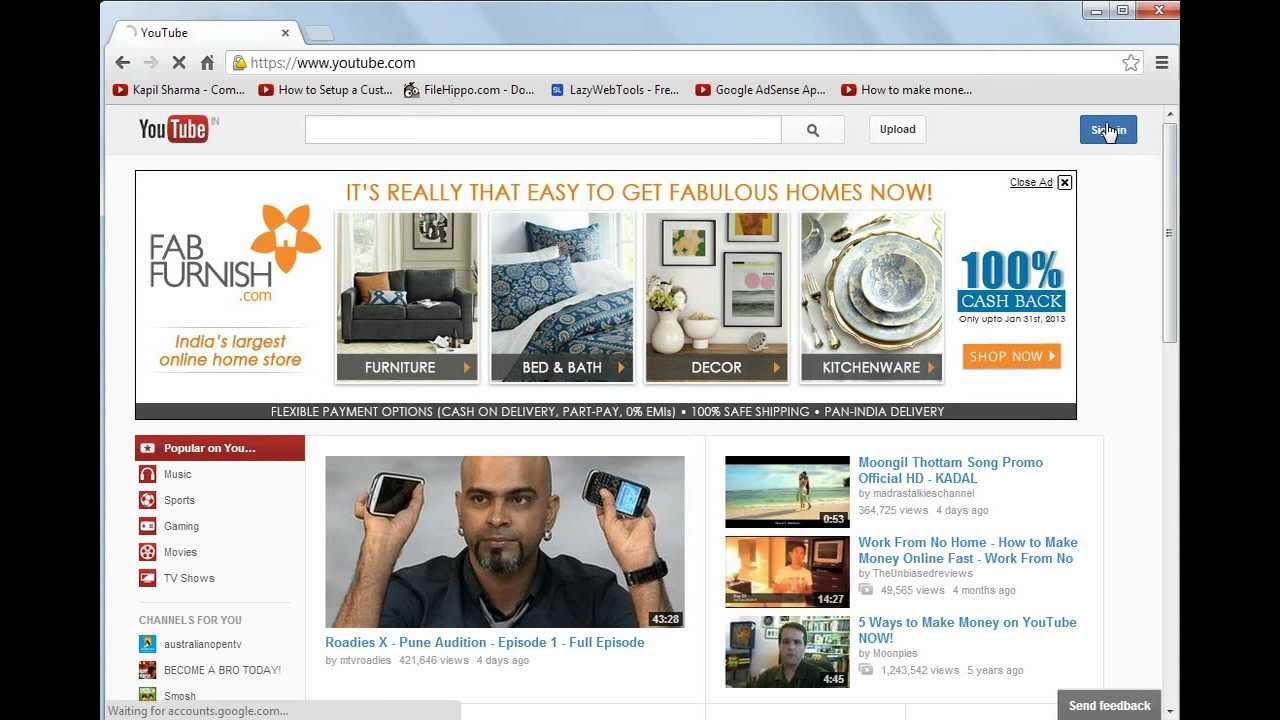Click the Fab Furnish logo

pos(234,254)
